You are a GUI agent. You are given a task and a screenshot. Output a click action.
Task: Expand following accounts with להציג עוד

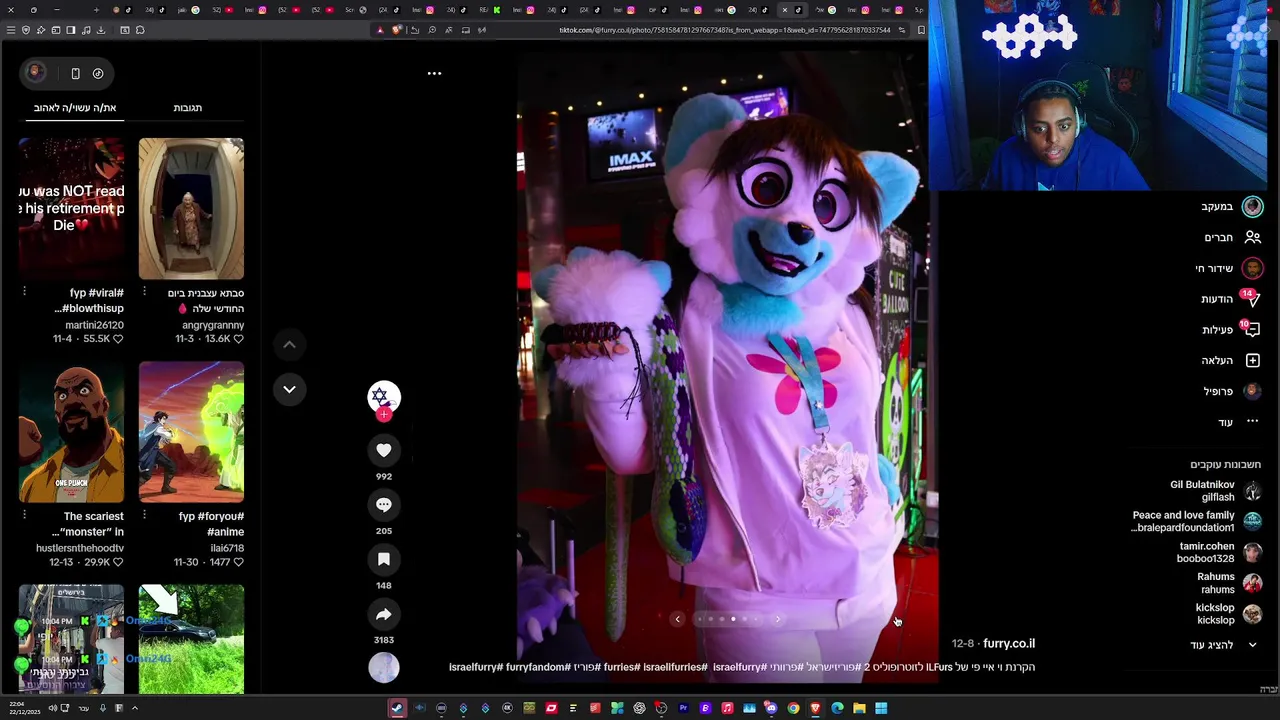click(x=1223, y=645)
